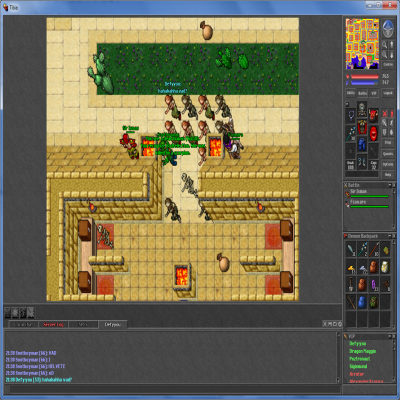Viewport: 400px width, 400px height.
Task: Open the Defyyoo chat tab
Action: tap(113, 324)
